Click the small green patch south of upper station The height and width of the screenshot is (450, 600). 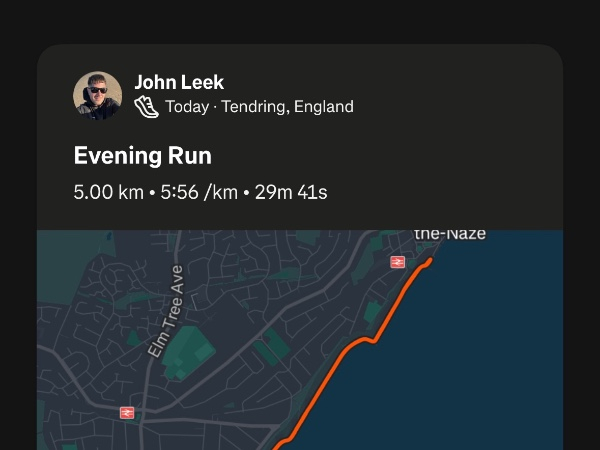(373, 311)
